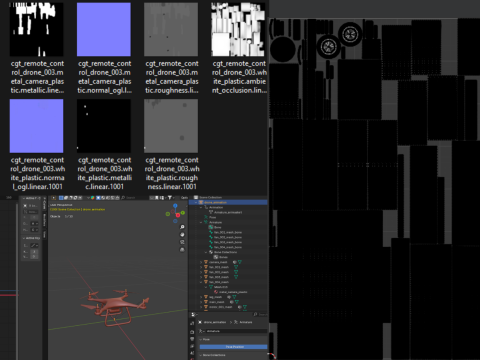Select metal_camera_plastic.normal_ogl blue thumbnail
Viewport: 480px width, 360px height.
tap(104, 29)
